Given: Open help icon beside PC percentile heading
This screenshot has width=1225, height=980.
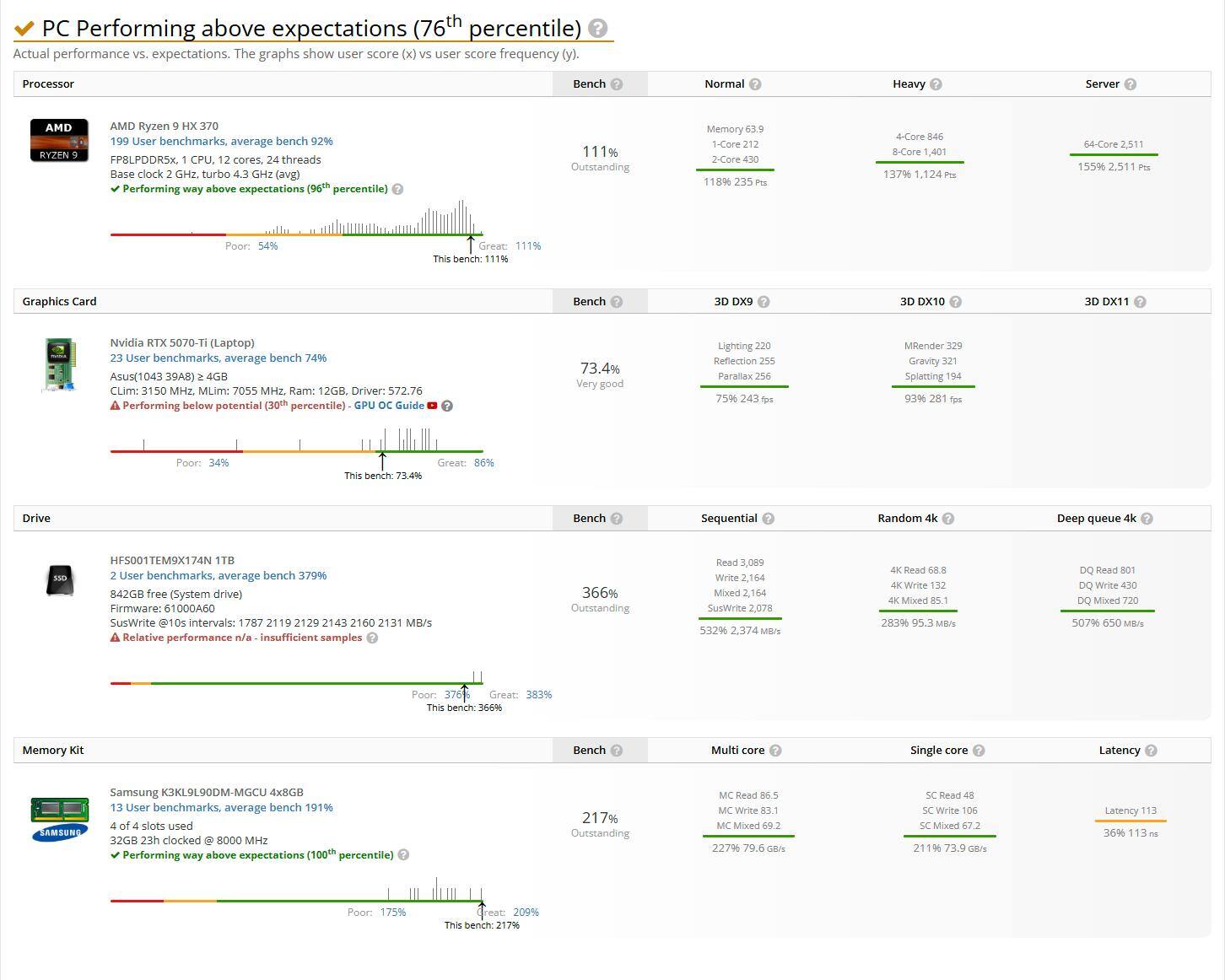Looking at the screenshot, I should coord(597,29).
